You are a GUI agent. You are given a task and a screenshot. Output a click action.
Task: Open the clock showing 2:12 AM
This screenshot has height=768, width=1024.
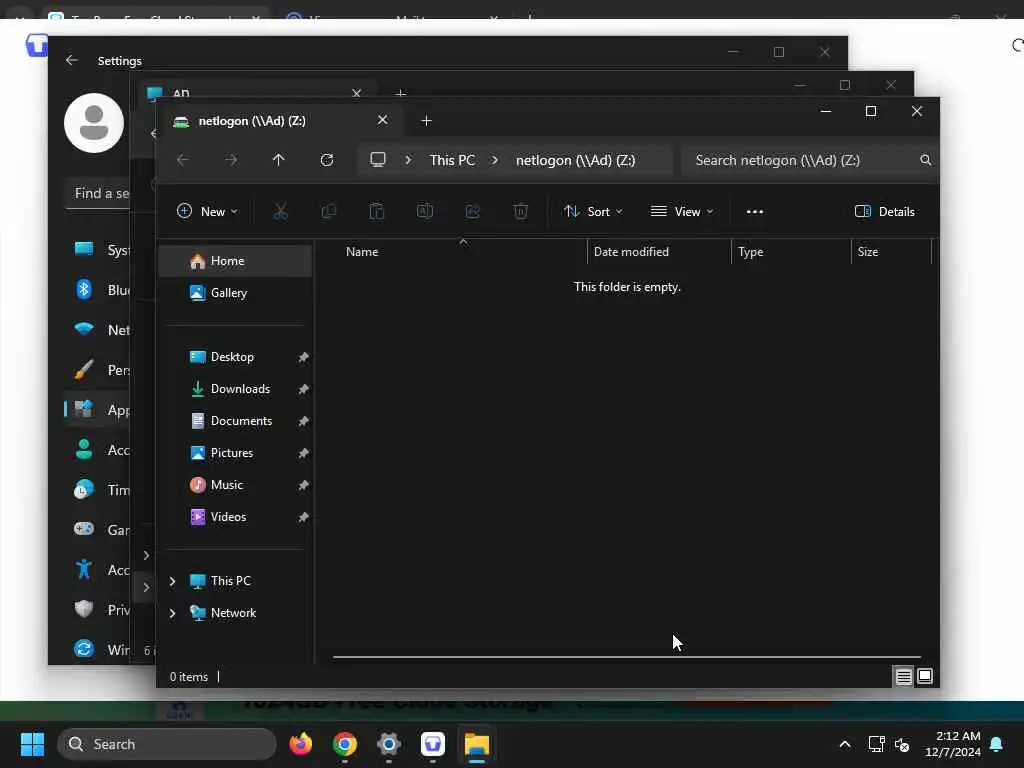coord(952,744)
